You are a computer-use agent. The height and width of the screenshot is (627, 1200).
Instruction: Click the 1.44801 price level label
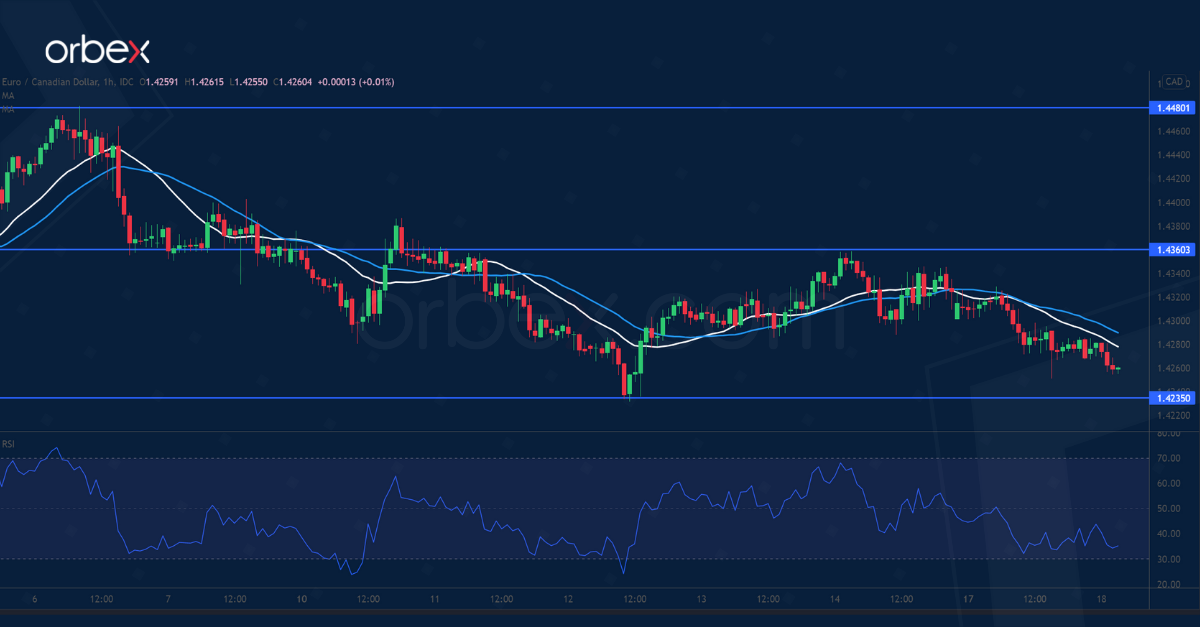point(1173,107)
